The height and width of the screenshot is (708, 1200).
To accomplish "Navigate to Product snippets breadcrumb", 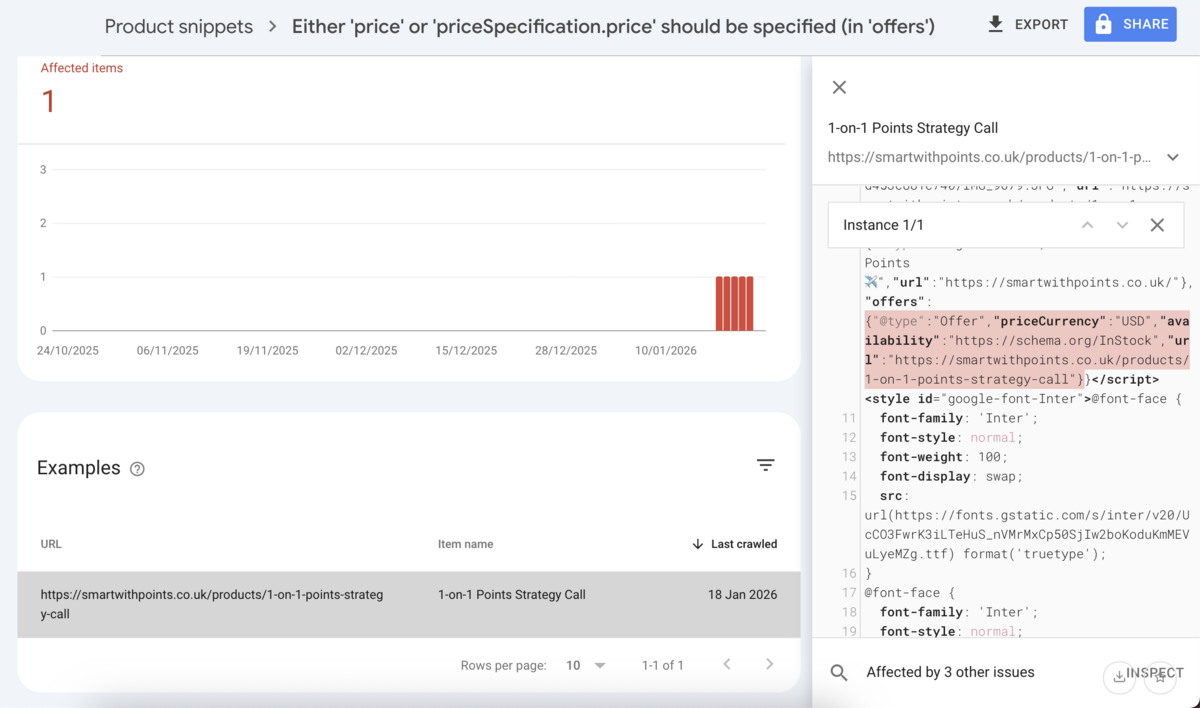I will coord(179,27).
